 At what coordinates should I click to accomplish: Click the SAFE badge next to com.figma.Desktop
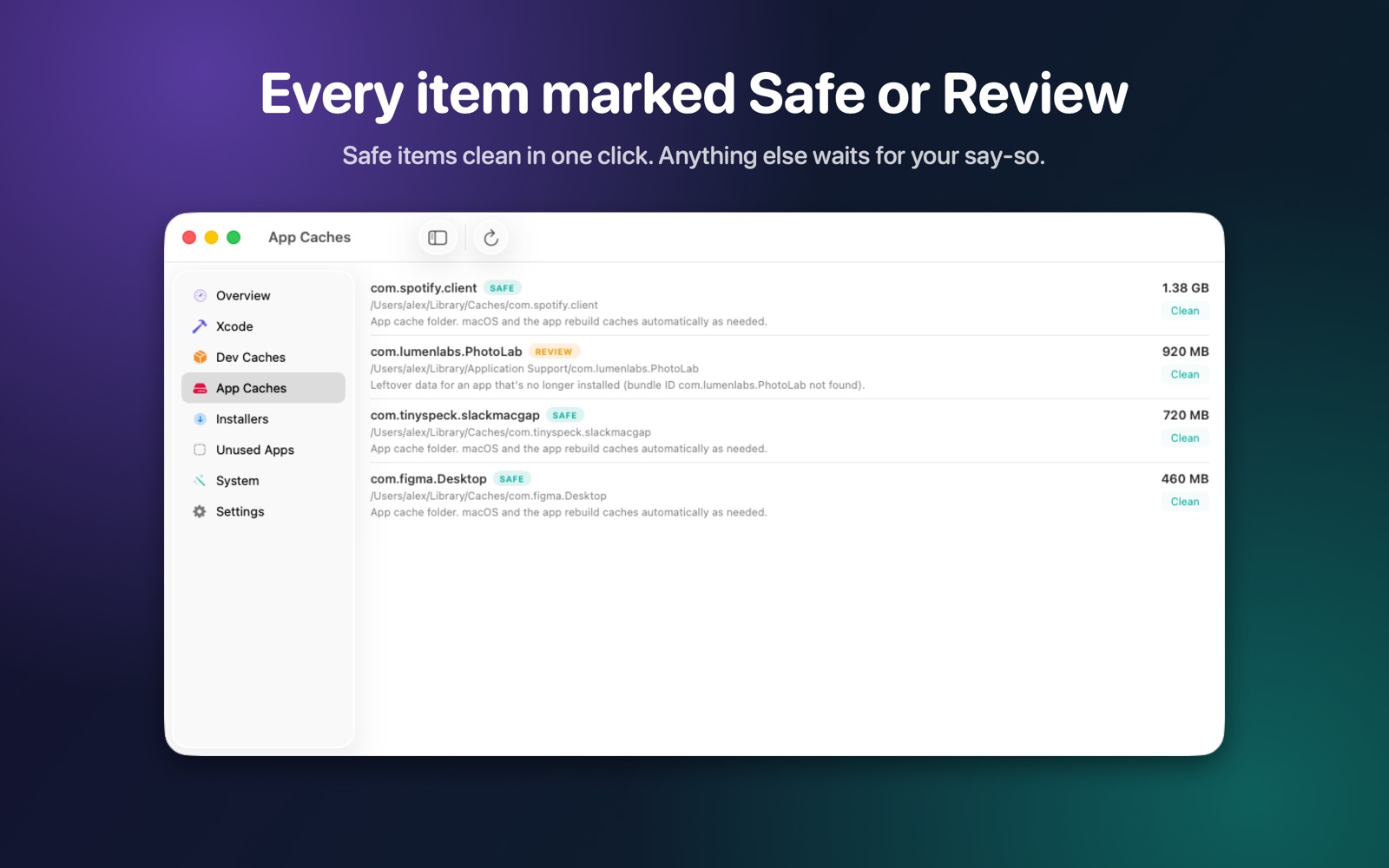(512, 479)
